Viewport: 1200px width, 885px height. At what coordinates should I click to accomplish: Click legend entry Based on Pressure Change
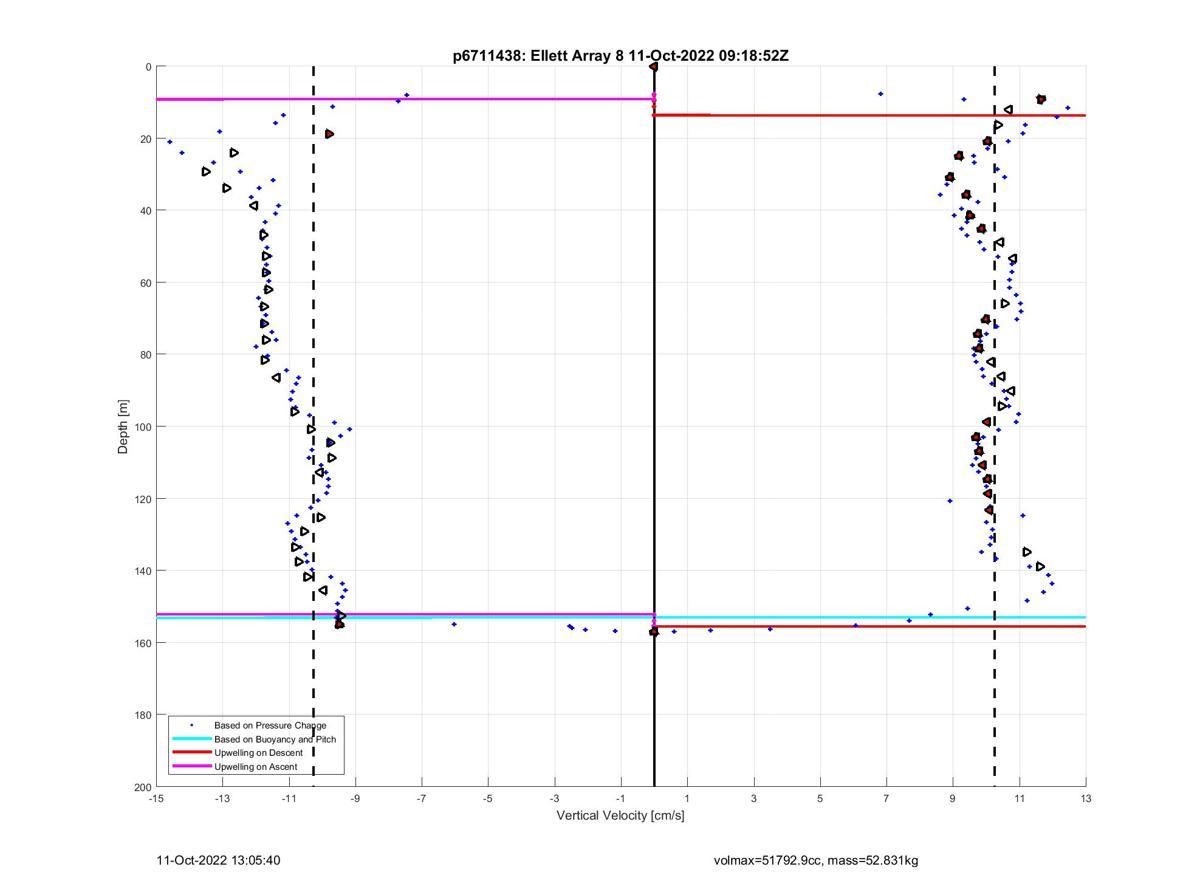270,725
